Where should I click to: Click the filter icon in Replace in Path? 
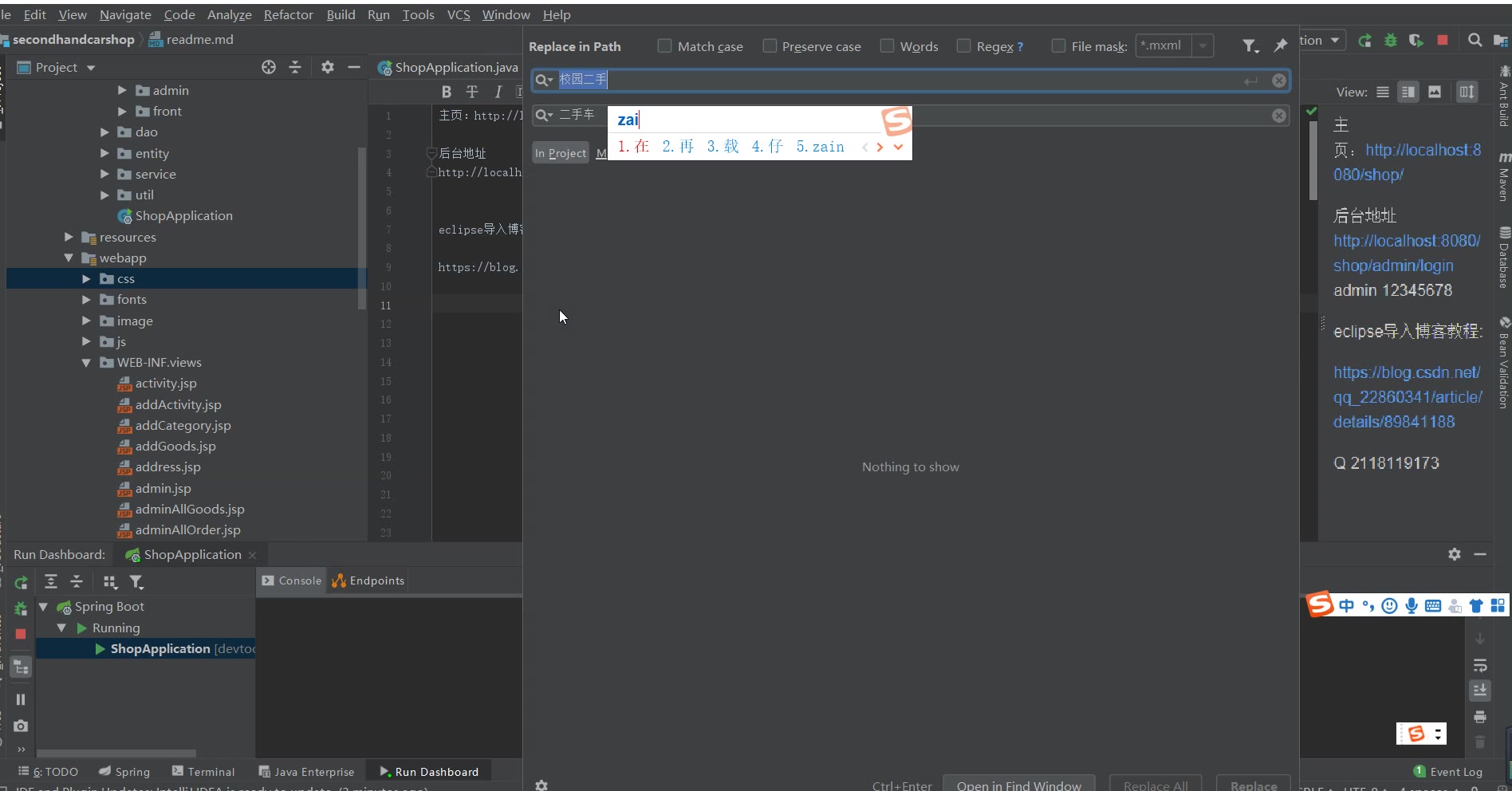pos(1250,46)
